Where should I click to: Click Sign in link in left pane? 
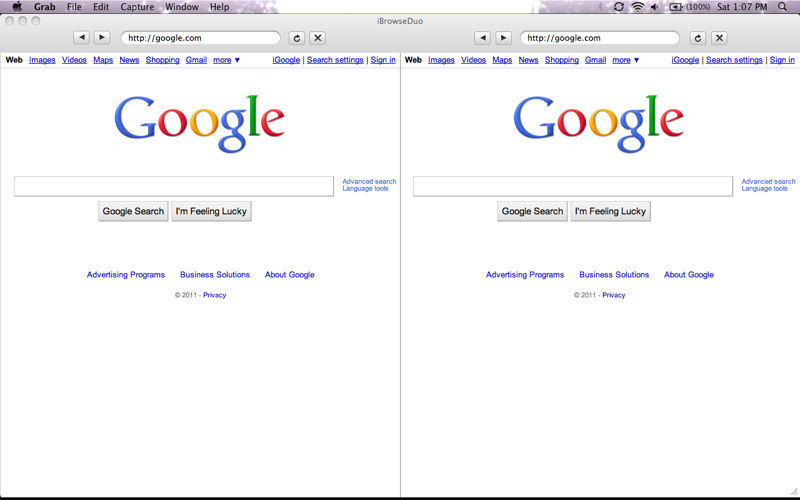pos(383,60)
